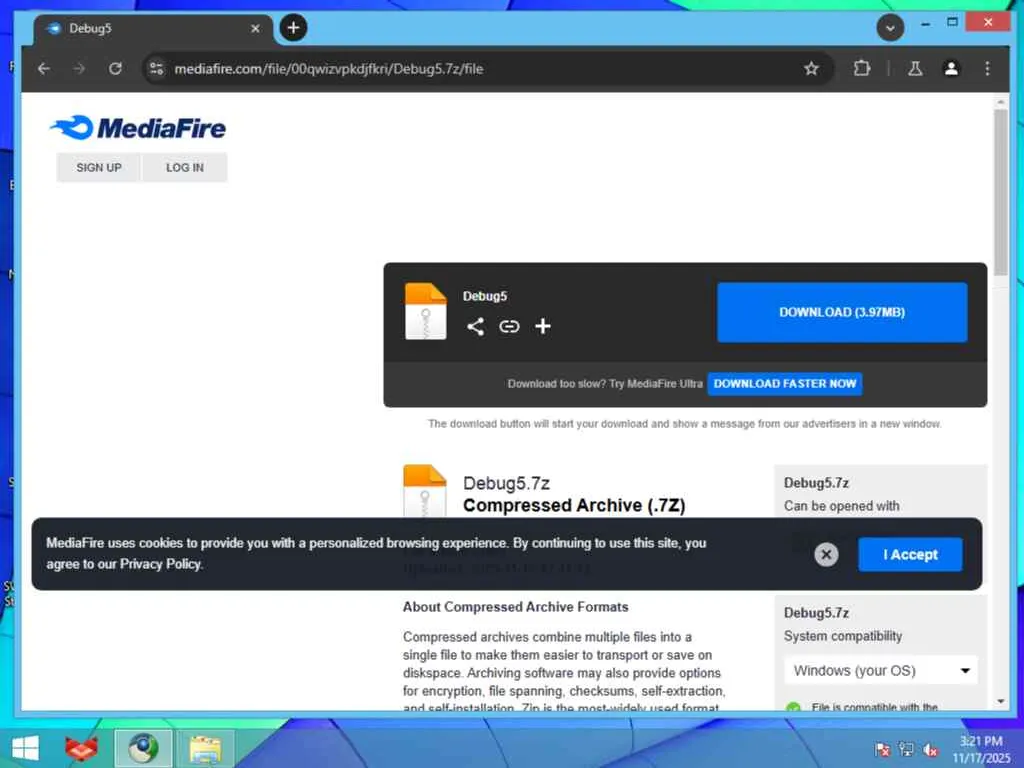The image size is (1024, 768).
Task: Click the Chrome browser taskbar icon
Action: point(143,748)
